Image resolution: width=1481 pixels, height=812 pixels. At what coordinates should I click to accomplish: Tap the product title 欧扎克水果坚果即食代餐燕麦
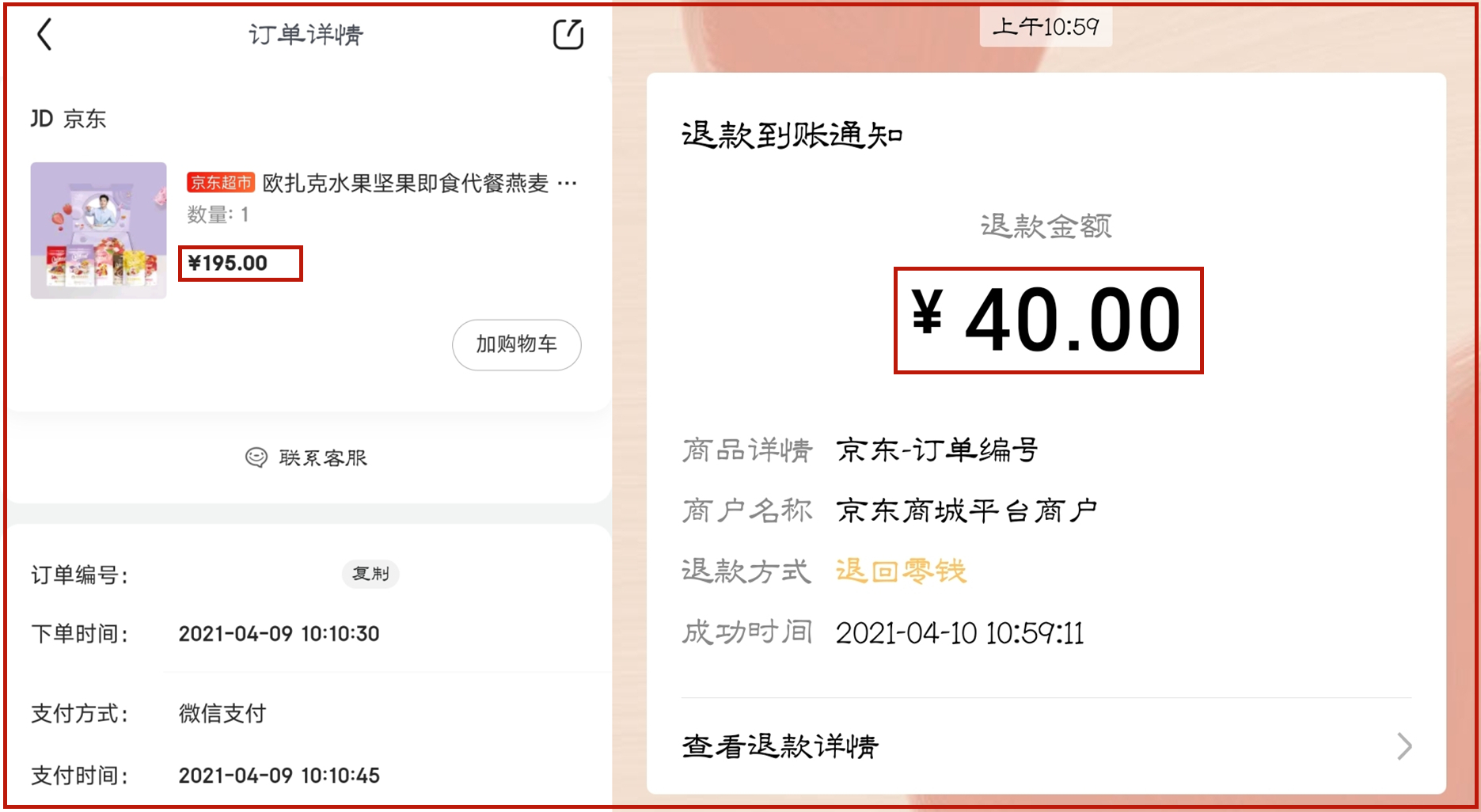(405, 184)
